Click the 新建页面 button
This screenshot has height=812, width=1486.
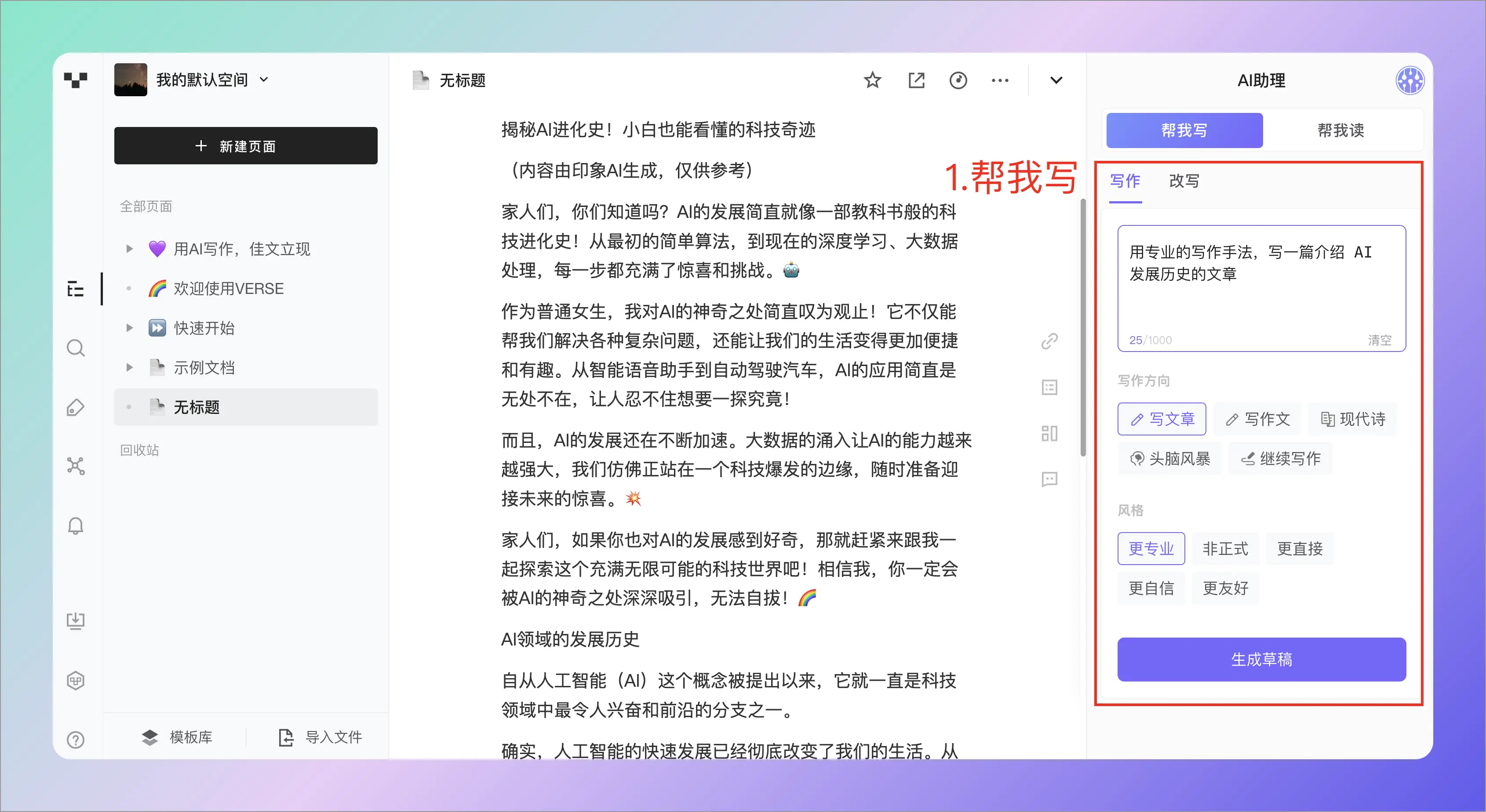tap(246, 146)
